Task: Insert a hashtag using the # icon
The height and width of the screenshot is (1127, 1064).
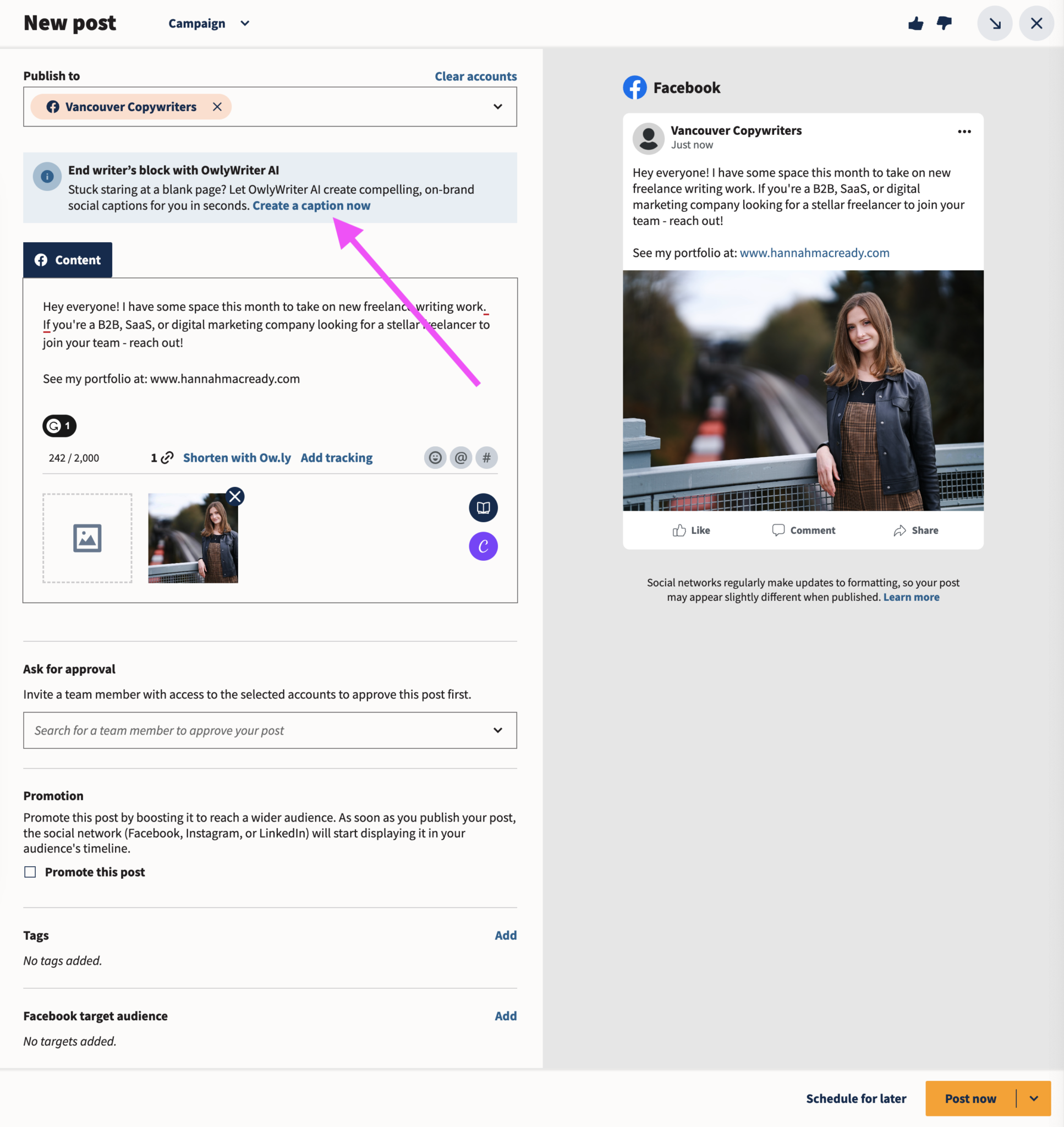Action: pos(486,458)
